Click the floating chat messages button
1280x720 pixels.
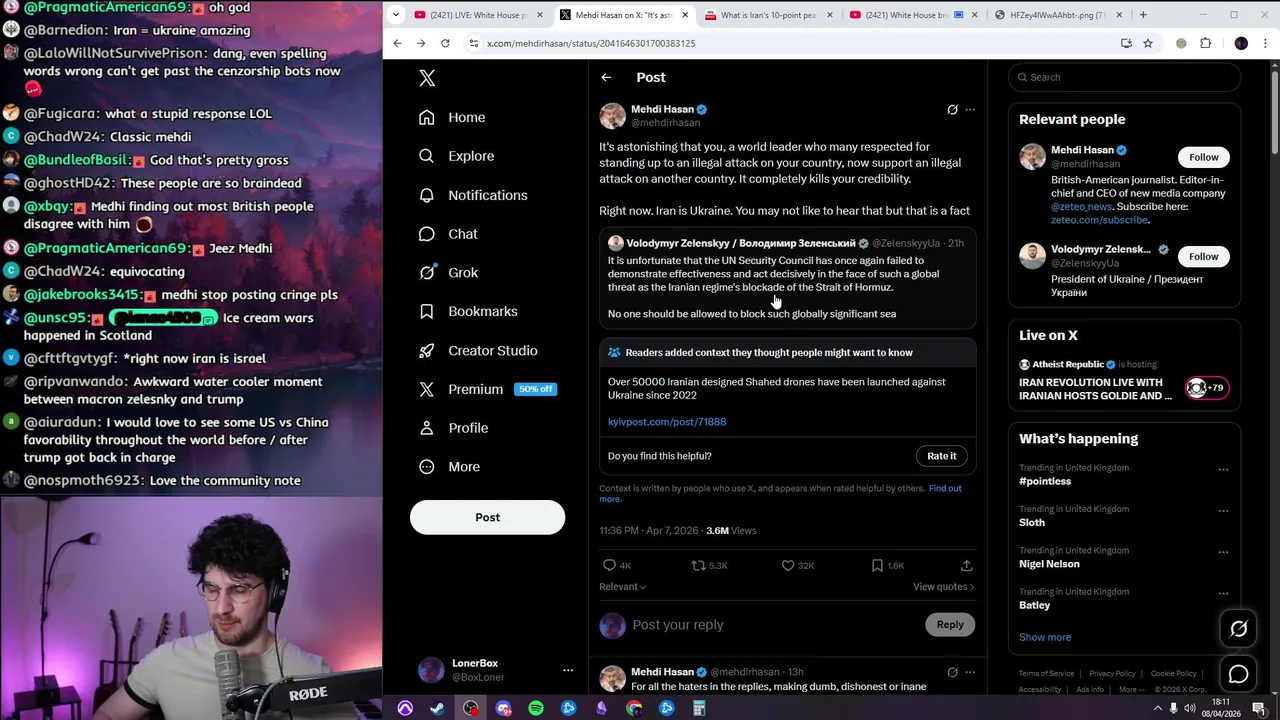pos(1238,674)
